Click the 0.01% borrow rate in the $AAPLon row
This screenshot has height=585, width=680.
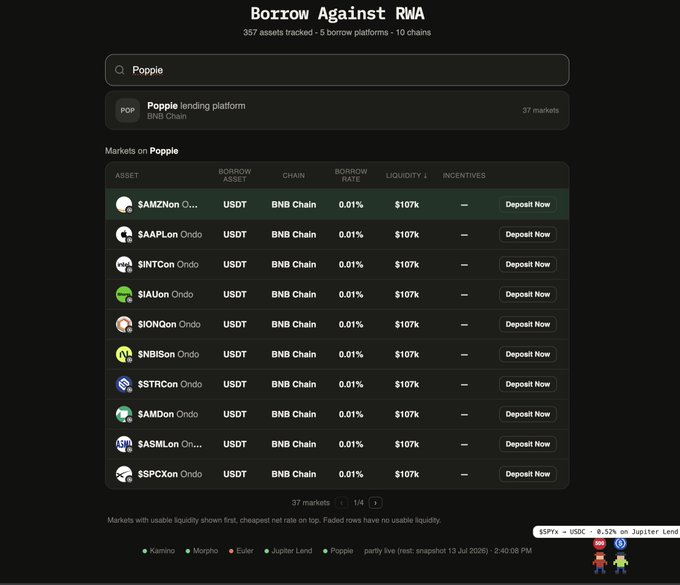click(x=351, y=234)
